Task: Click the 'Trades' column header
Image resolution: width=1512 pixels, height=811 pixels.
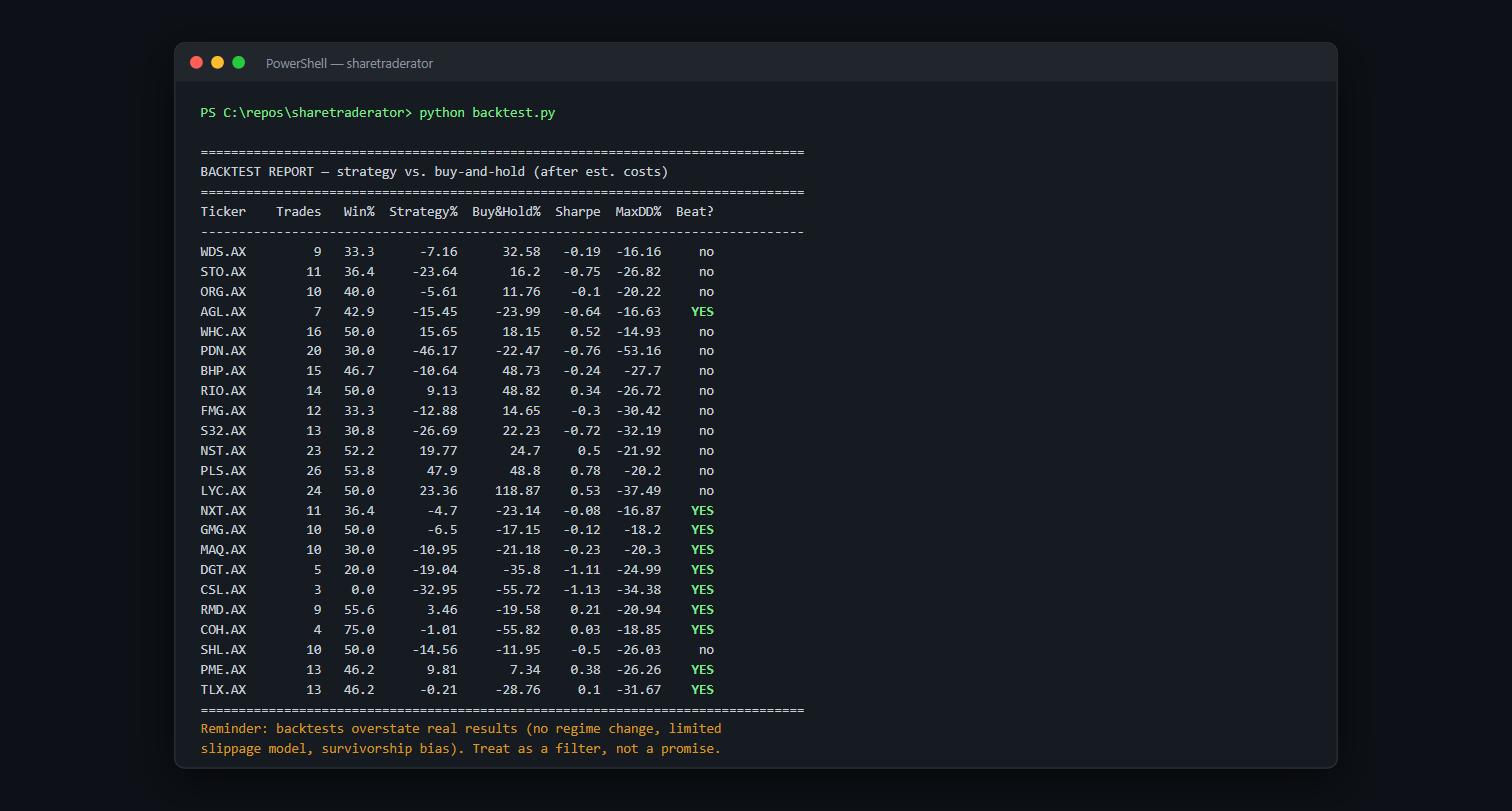Action: 298,211
